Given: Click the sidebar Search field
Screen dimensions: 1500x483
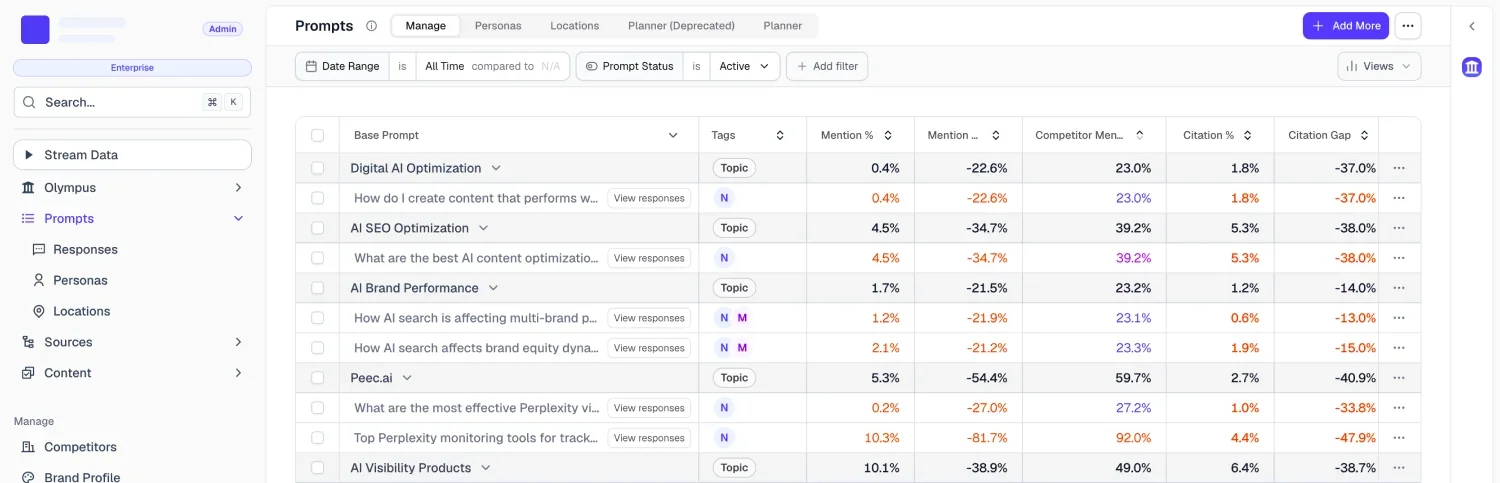Looking at the screenshot, I should click(132, 102).
